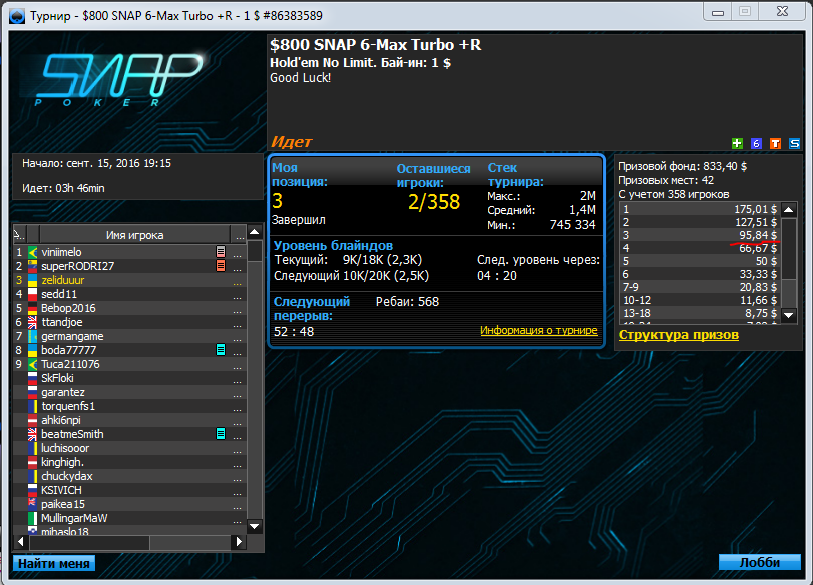Click the Poland flag beside sedd11

(32, 294)
